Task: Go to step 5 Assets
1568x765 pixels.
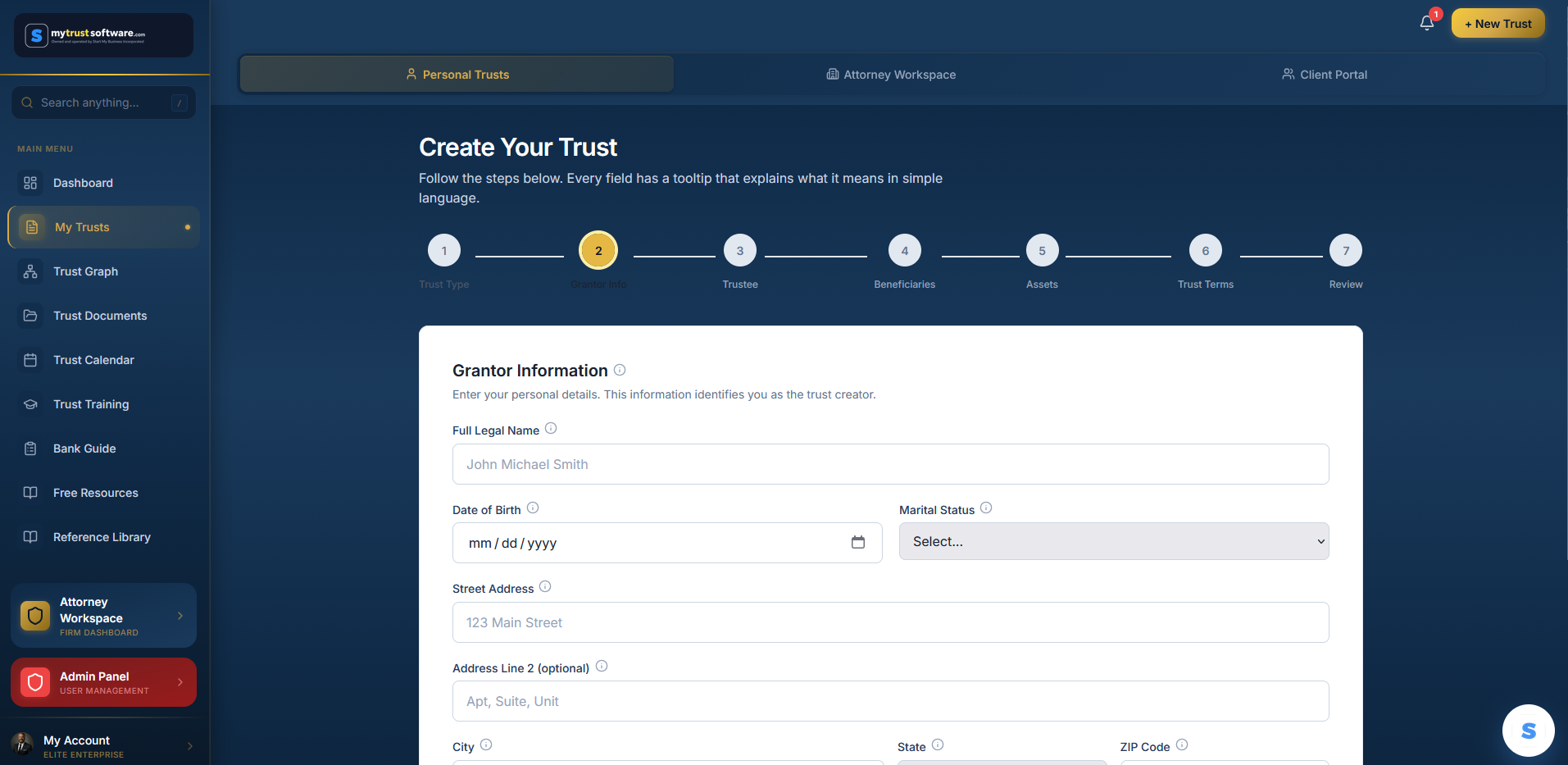Action: click(x=1042, y=251)
